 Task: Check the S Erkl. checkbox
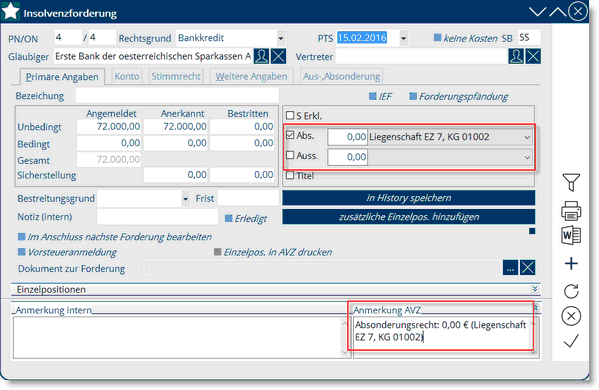tap(290, 115)
